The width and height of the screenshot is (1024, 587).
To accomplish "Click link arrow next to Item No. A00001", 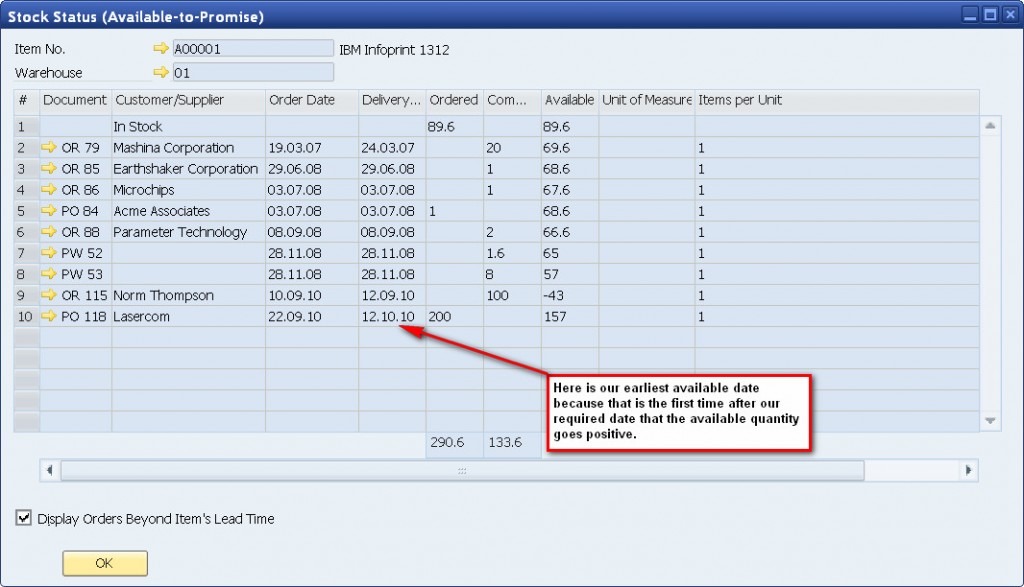I will coord(161,49).
